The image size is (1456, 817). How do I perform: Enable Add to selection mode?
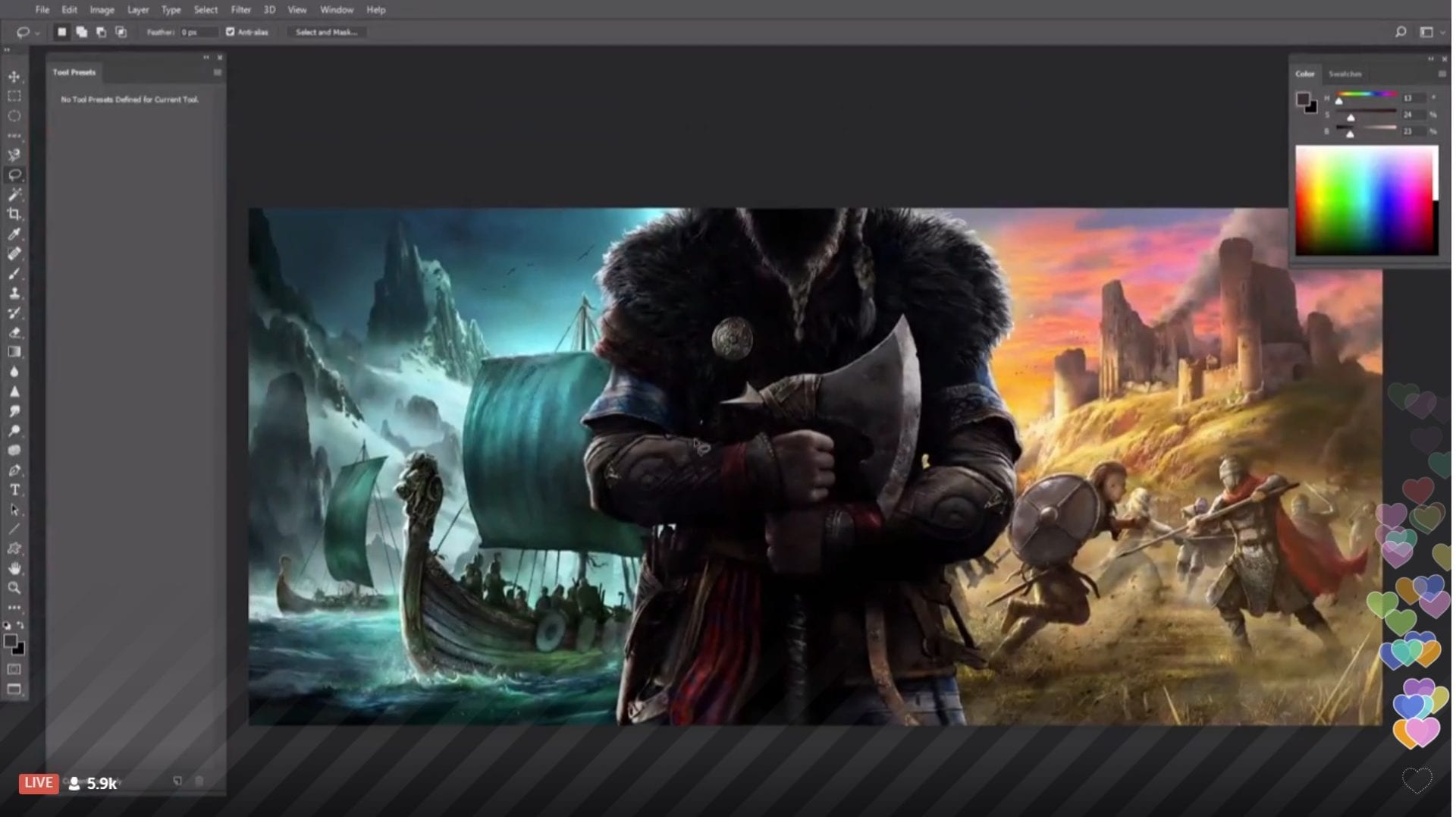tap(81, 32)
